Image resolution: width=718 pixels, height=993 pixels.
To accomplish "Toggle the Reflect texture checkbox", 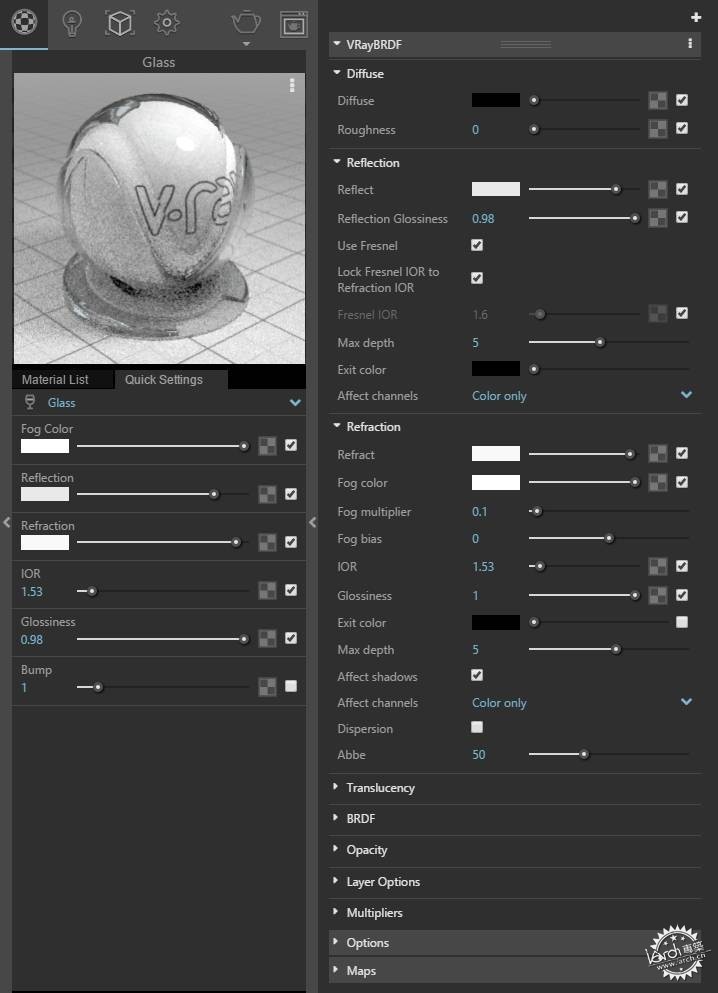I will click(x=682, y=189).
